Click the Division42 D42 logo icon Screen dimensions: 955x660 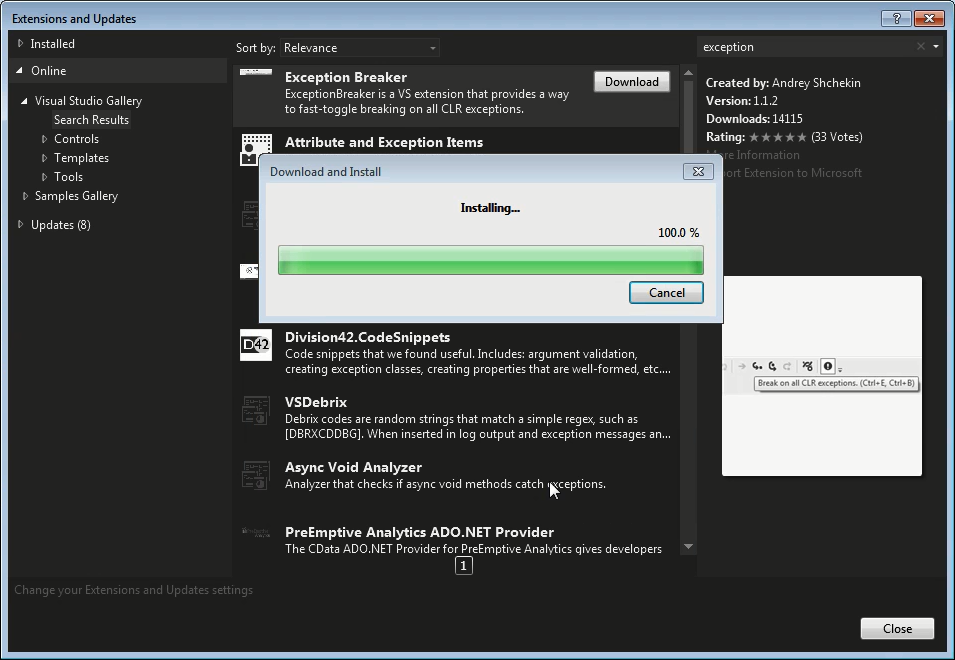tap(256, 345)
